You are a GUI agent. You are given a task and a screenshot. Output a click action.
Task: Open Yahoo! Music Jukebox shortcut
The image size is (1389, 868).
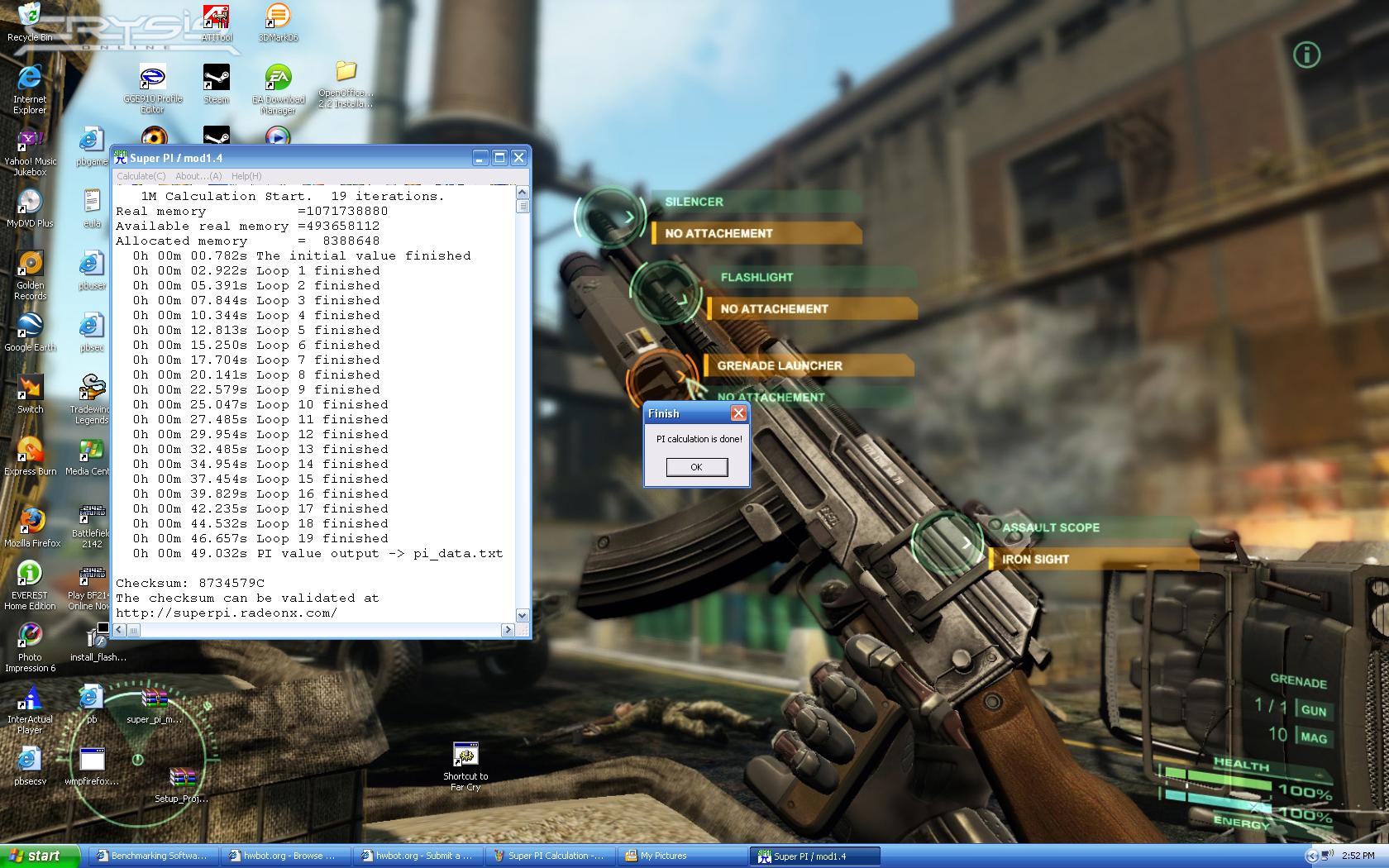pos(30,153)
